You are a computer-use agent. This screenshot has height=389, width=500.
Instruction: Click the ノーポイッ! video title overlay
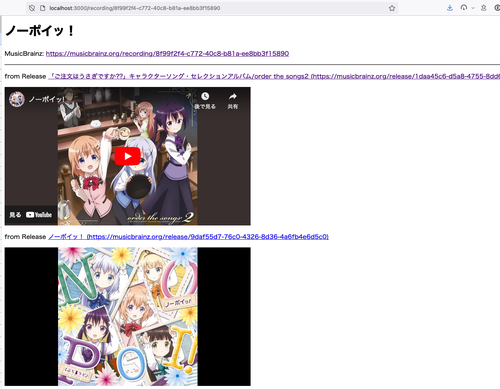click(47, 99)
